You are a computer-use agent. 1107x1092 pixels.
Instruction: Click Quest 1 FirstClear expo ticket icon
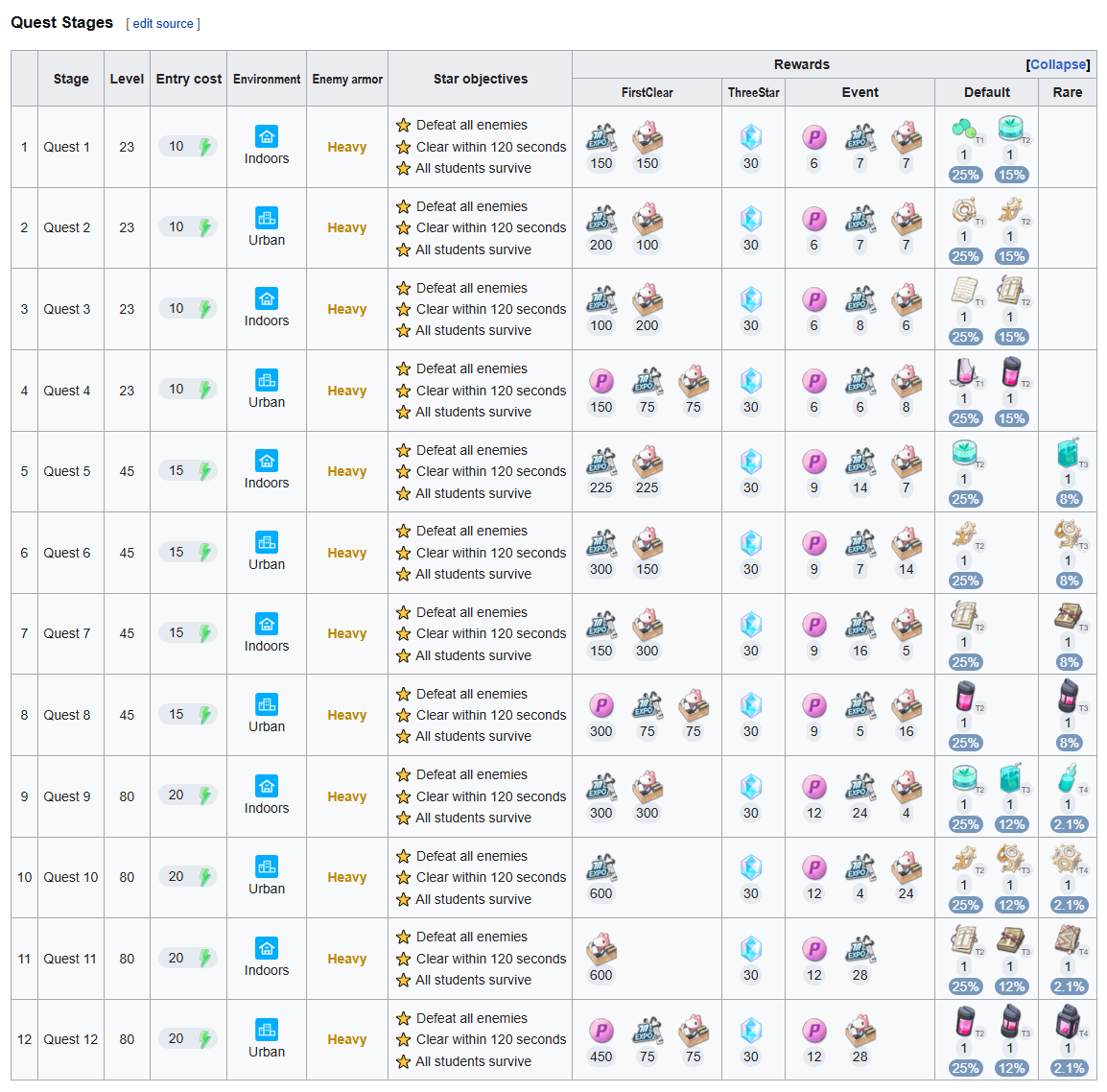[x=601, y=137]
